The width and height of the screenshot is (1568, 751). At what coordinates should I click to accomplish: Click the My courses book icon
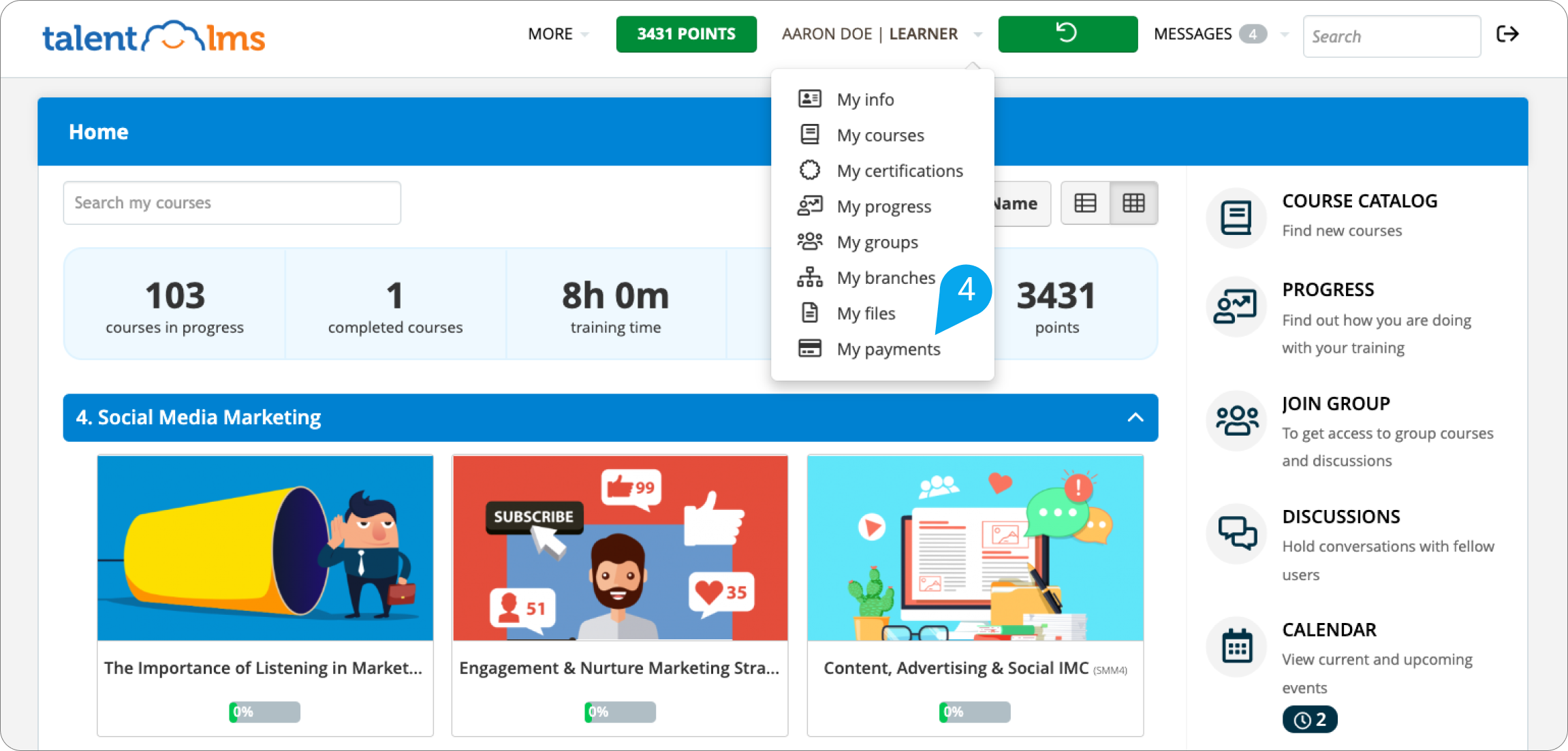point(810,135)
